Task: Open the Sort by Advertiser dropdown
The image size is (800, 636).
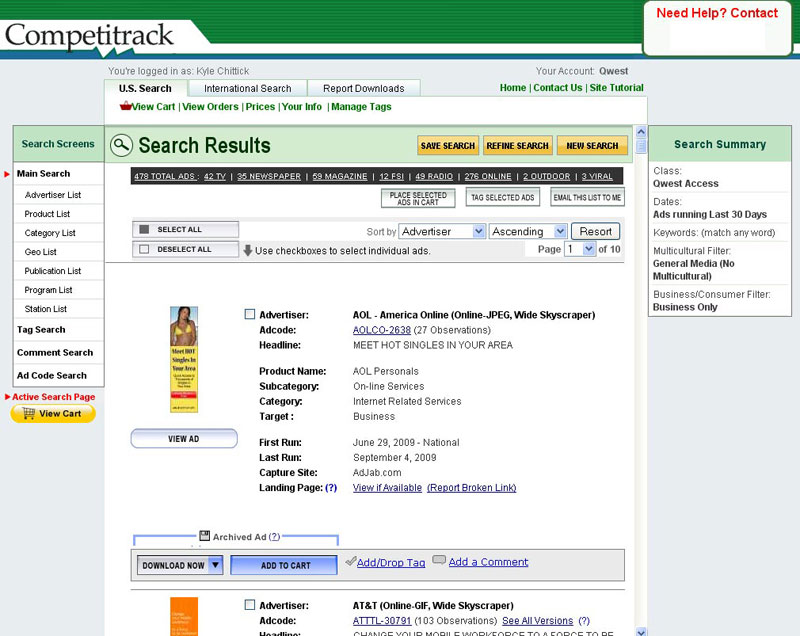Action: tap(442, 232)
